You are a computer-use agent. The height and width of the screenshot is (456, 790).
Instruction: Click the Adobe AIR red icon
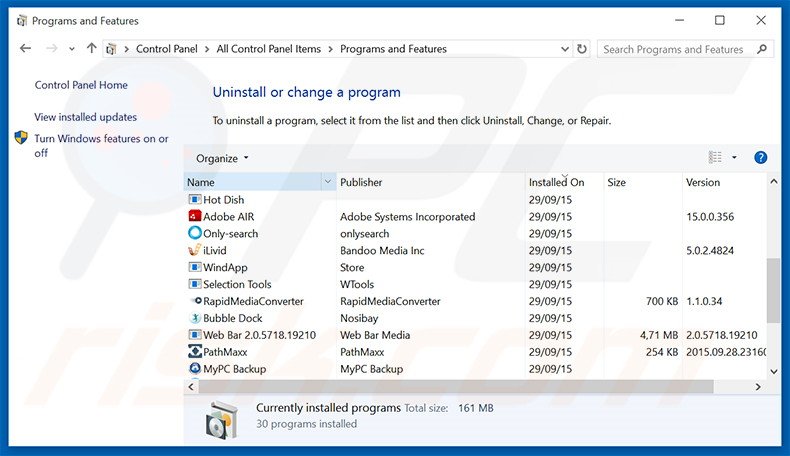click(194, 216)
